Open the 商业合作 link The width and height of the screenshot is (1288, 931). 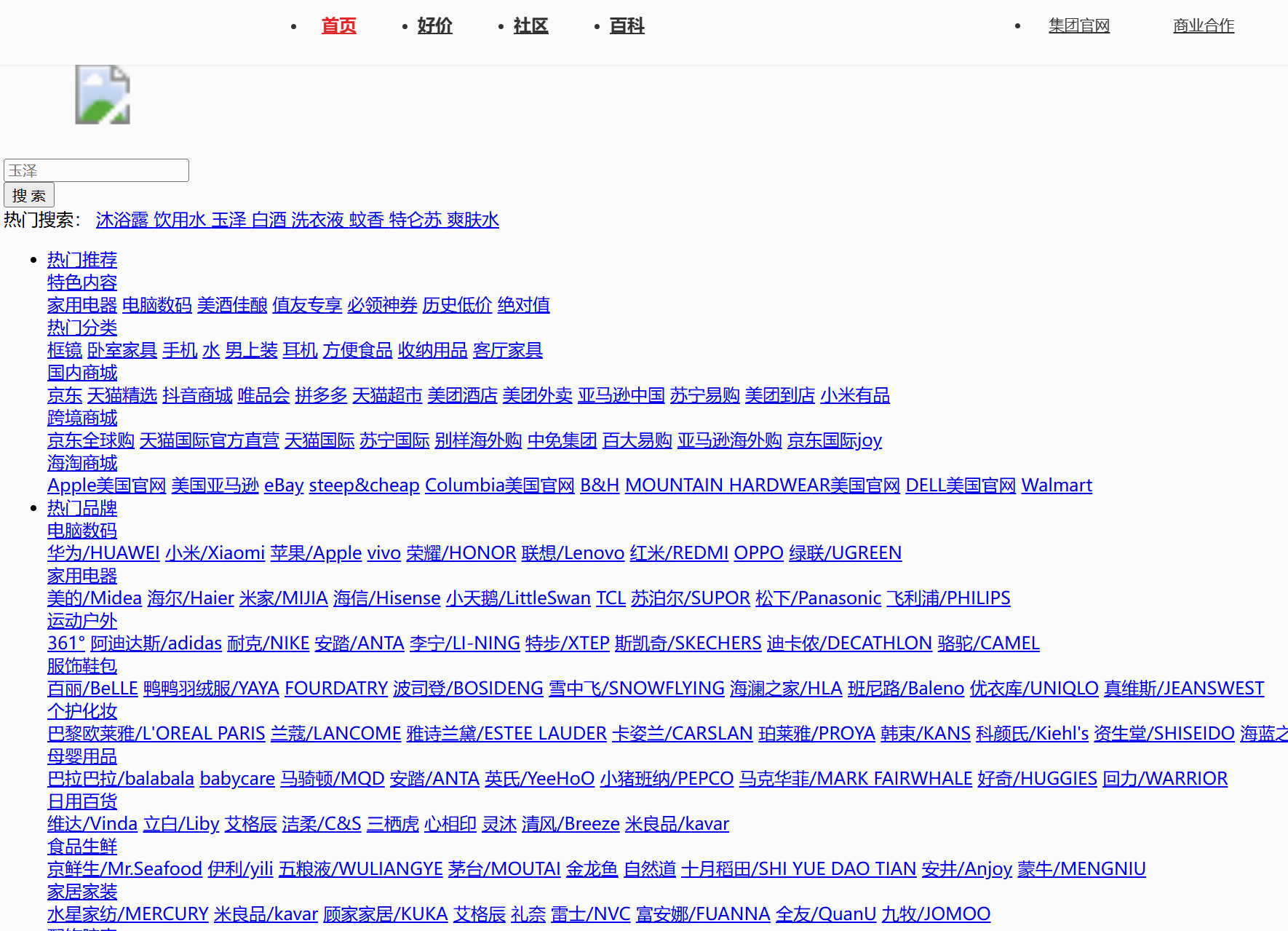coord(1204,26)
